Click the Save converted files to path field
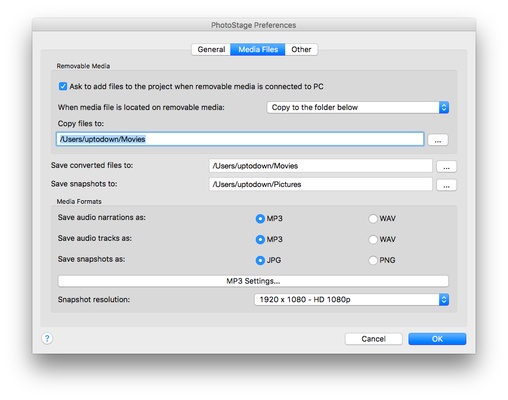Screen dimensions: 508x400 click(320, 166)
